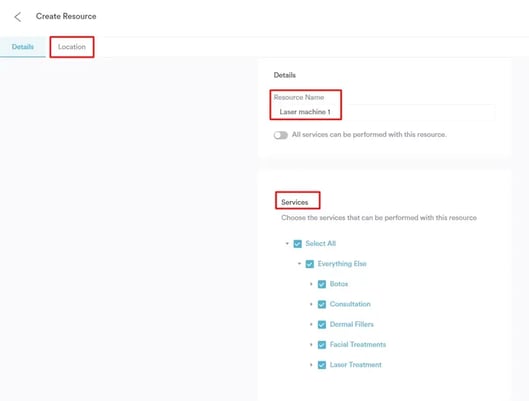
Task: Uncheck the Botox checkbox
Action: [322, 284]
